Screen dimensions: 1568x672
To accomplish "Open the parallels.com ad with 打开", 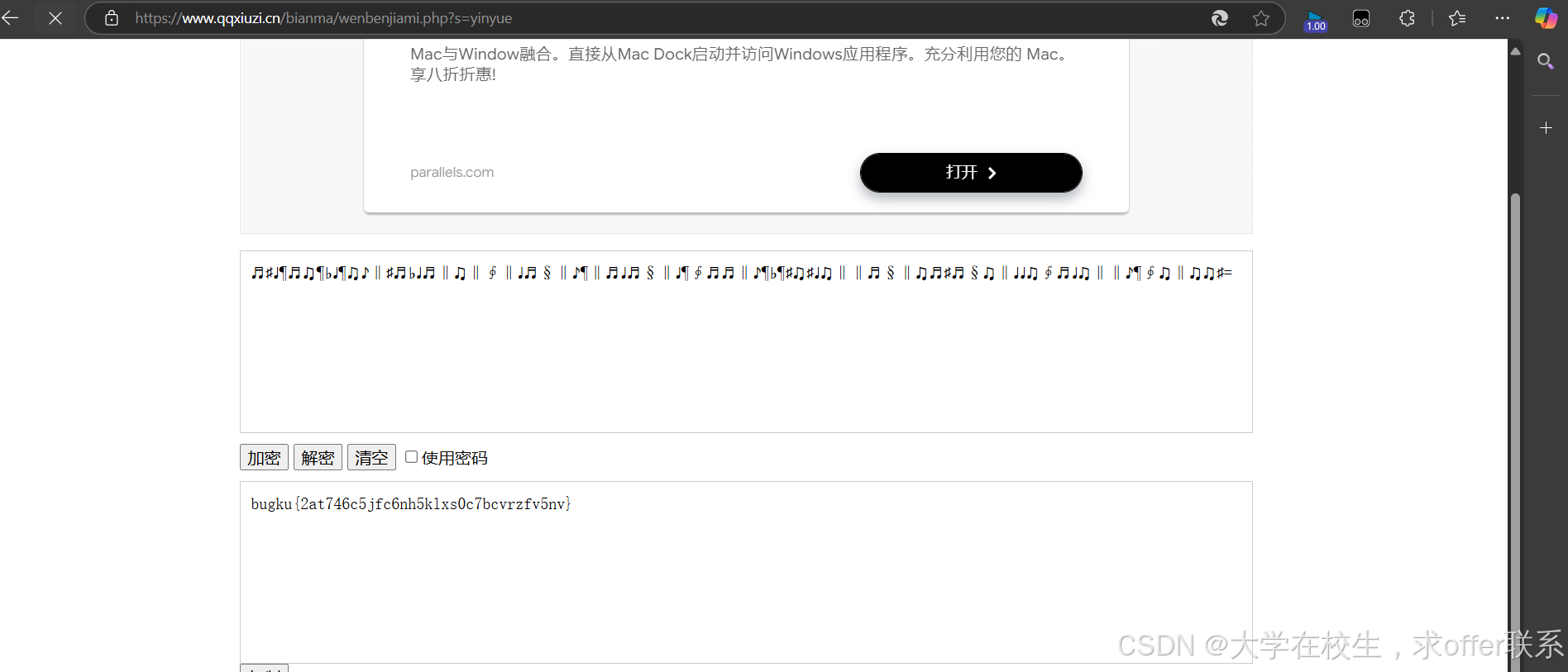I will [x=971, y=173].
